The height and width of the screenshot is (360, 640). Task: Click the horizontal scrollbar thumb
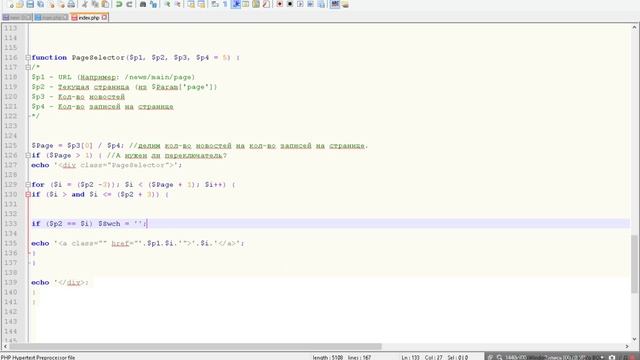point(196,347)
